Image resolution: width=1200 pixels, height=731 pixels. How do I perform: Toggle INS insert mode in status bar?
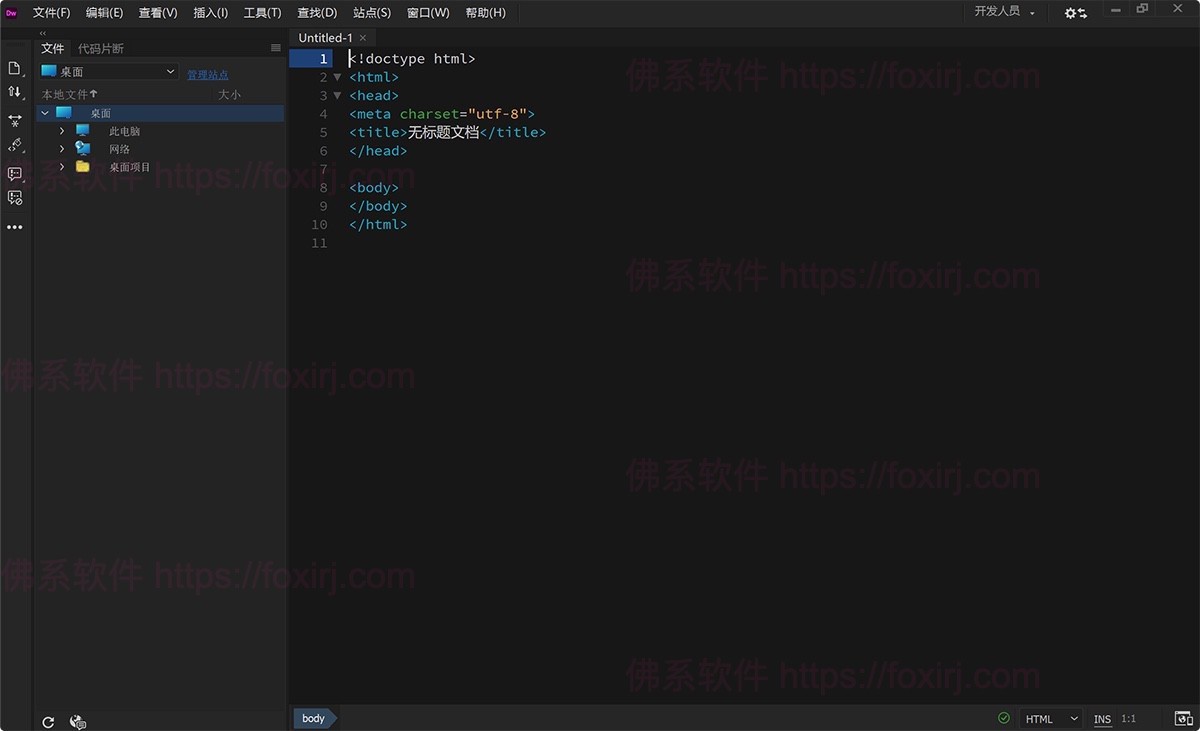(x=1102, y=718)
